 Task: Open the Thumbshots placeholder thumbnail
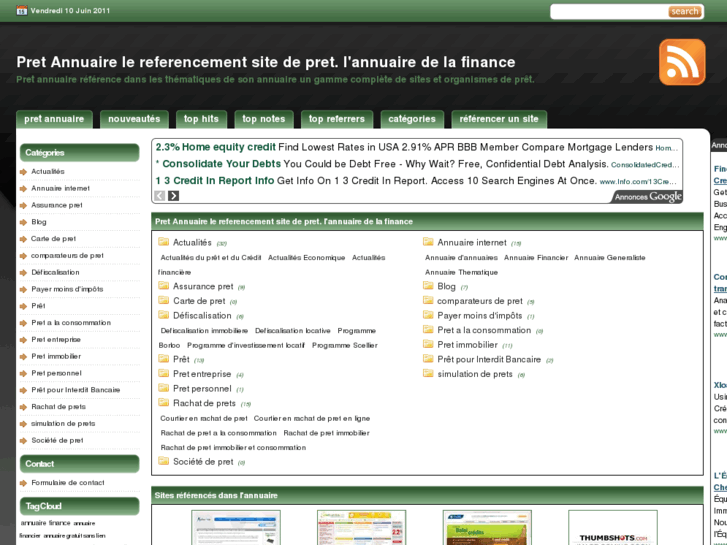pyautogui.click(x=613, y=528)
